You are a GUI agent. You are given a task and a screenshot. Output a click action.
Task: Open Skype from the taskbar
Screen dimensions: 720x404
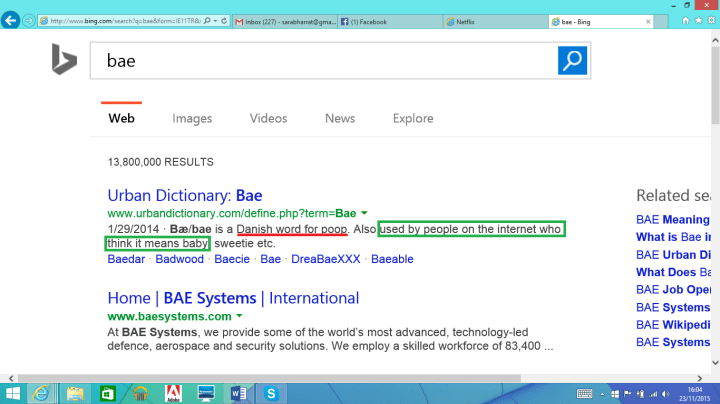(271, 392)
